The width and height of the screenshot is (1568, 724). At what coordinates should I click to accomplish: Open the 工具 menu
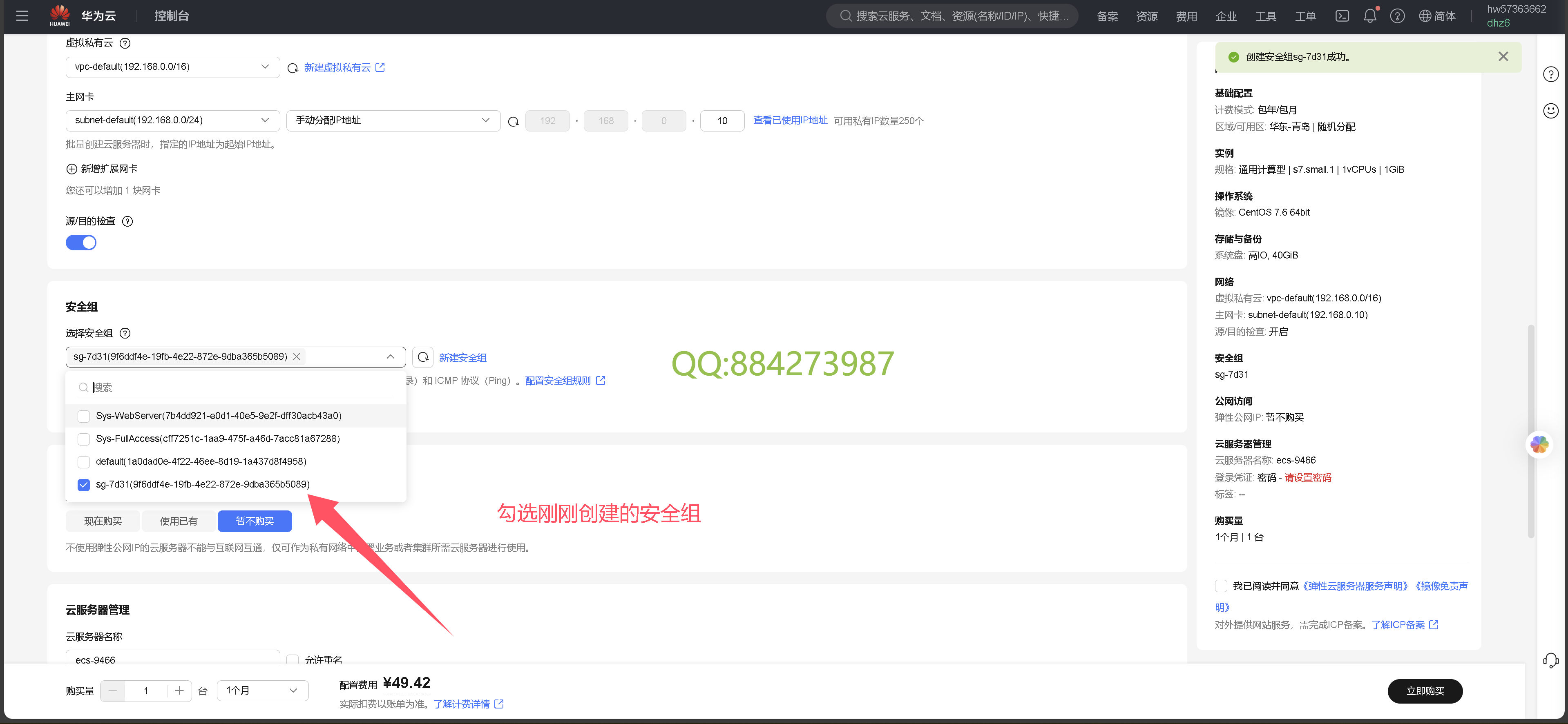(x=1266, y=16)
